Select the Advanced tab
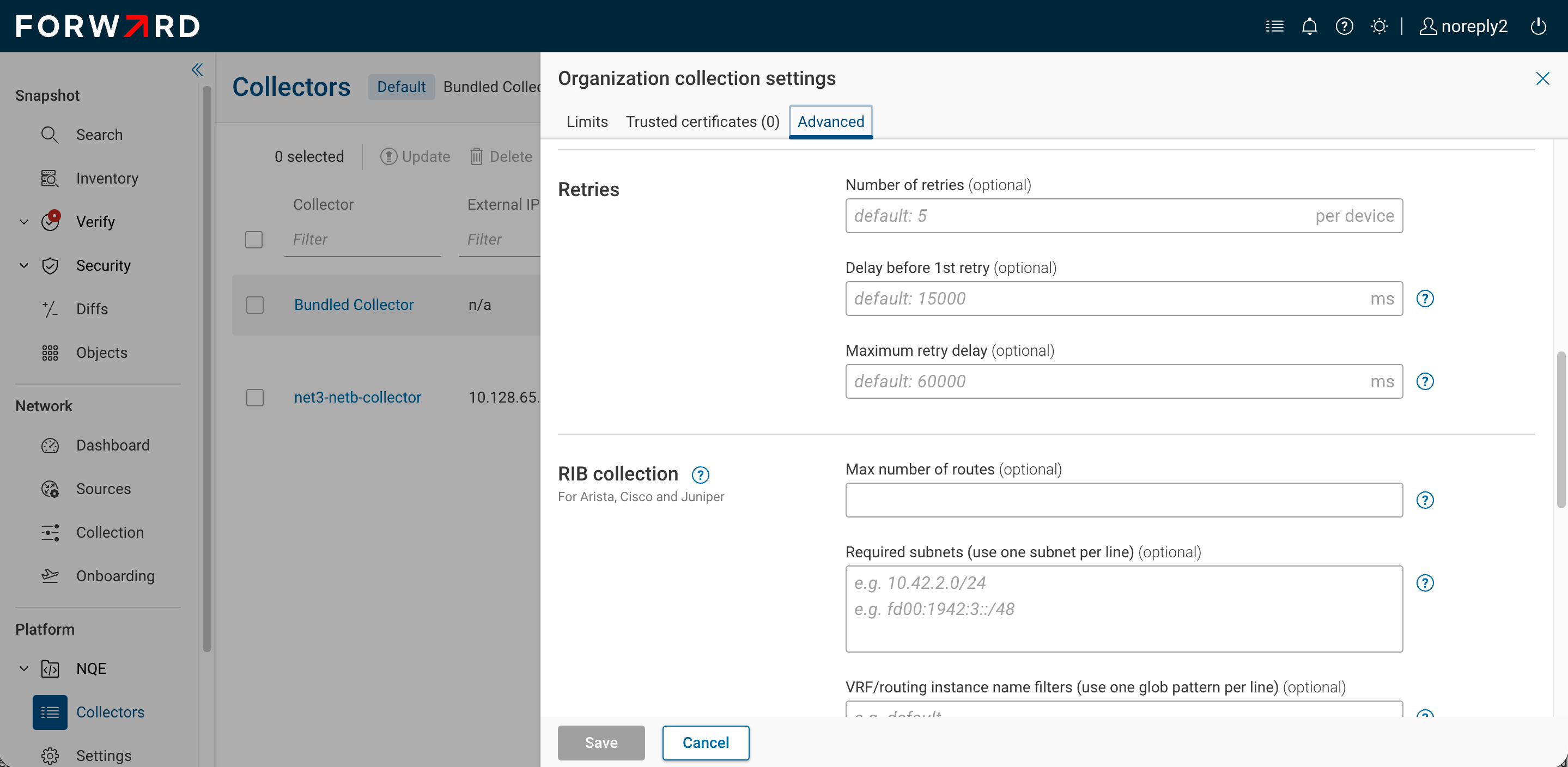The width and height of the screenshot is (1568, 767). pyautogui.click(x=830, y=121)
